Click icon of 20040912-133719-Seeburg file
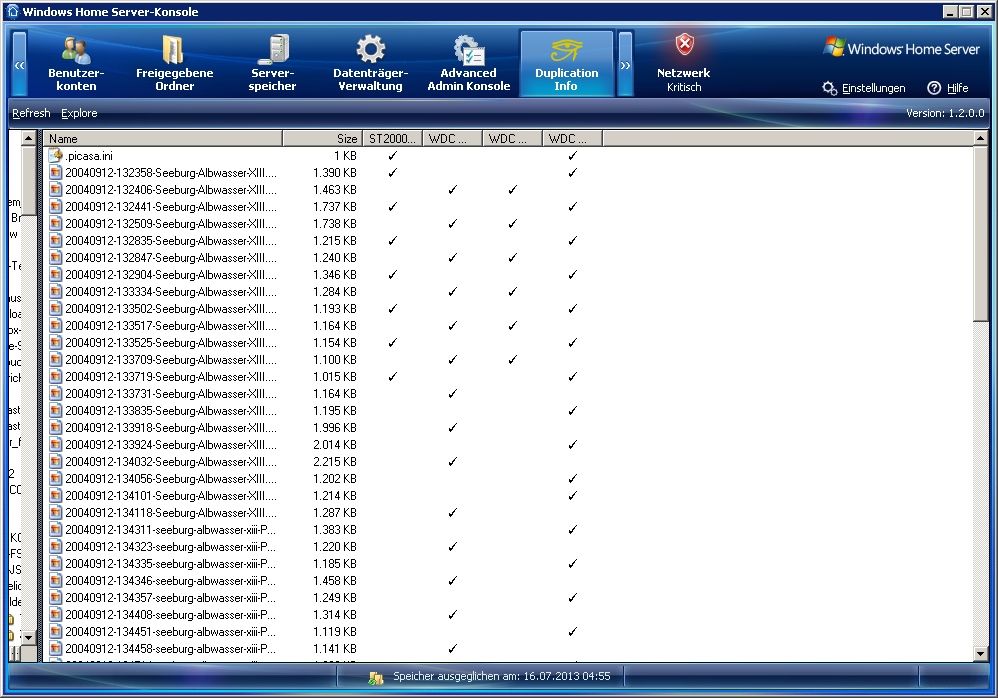The width and height of the screenshot is (998, 698). pos(55,377)
